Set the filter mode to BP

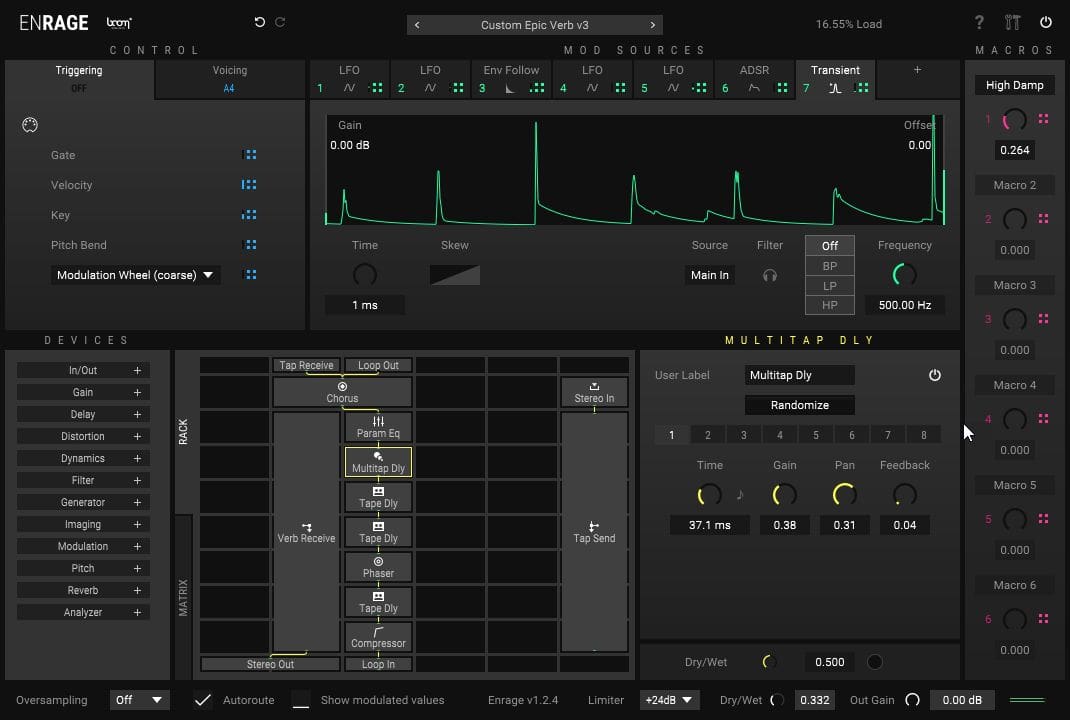tap(830, 265)
